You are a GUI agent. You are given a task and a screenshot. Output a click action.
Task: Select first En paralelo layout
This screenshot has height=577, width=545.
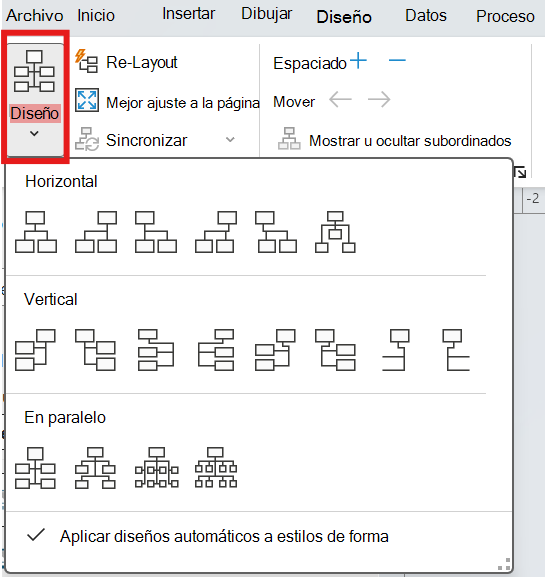pyautogui.click(x=35, y=468)
